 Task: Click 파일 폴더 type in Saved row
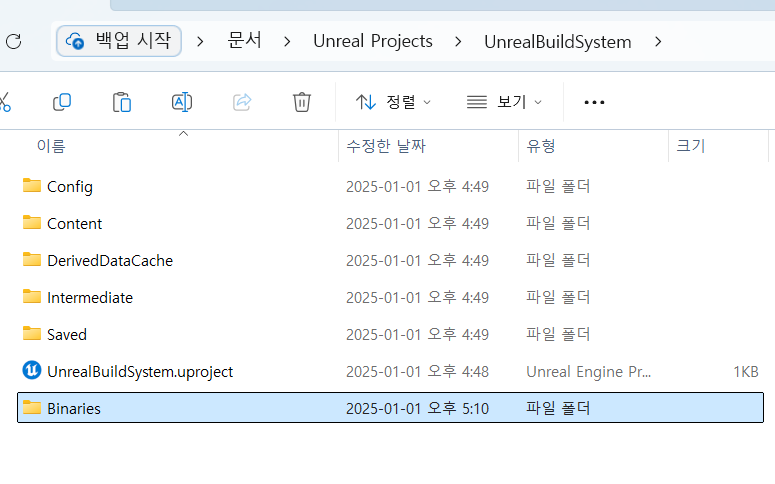click(x=558, y=334)
